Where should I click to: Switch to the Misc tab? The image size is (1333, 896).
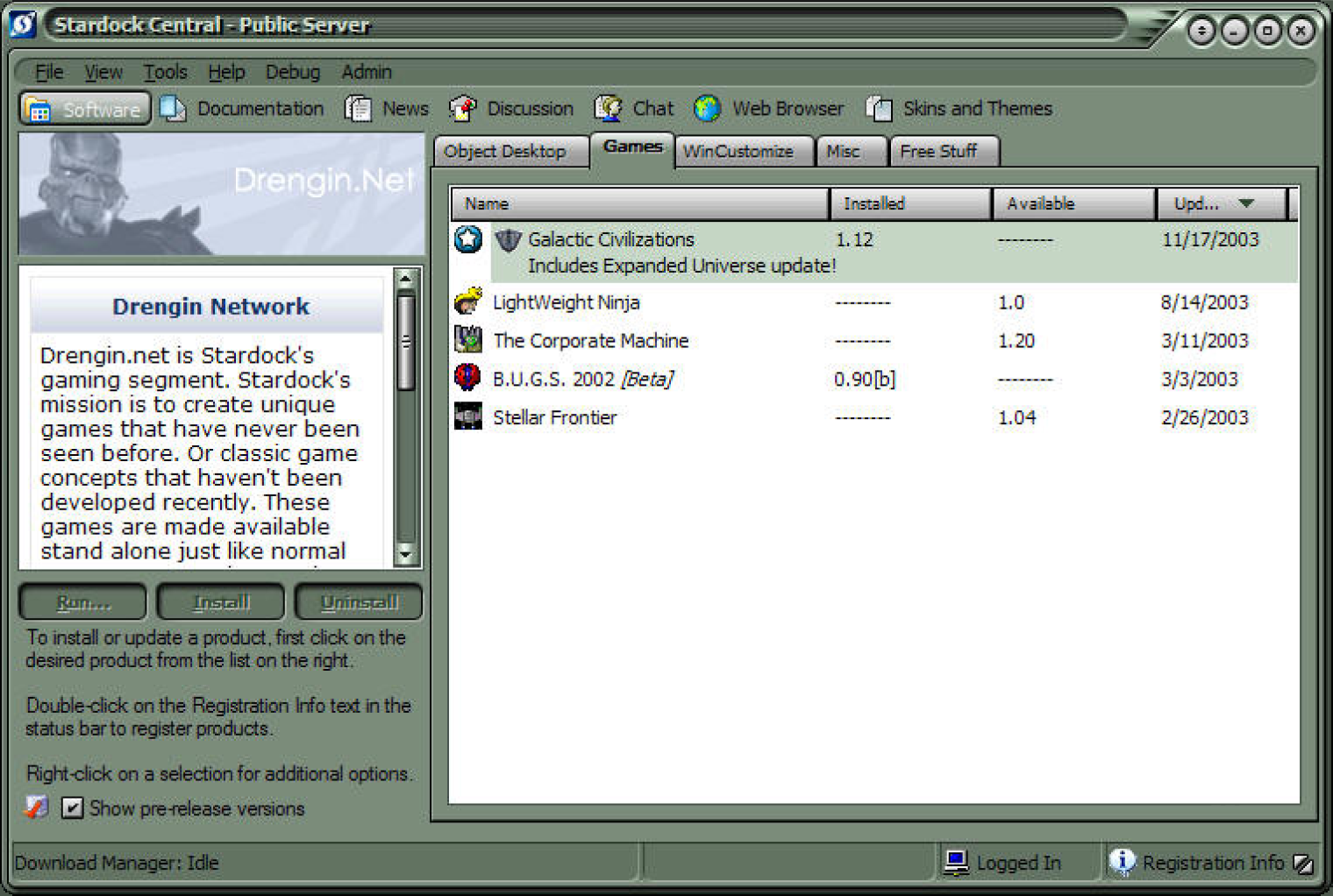click(x=851, y=152)
